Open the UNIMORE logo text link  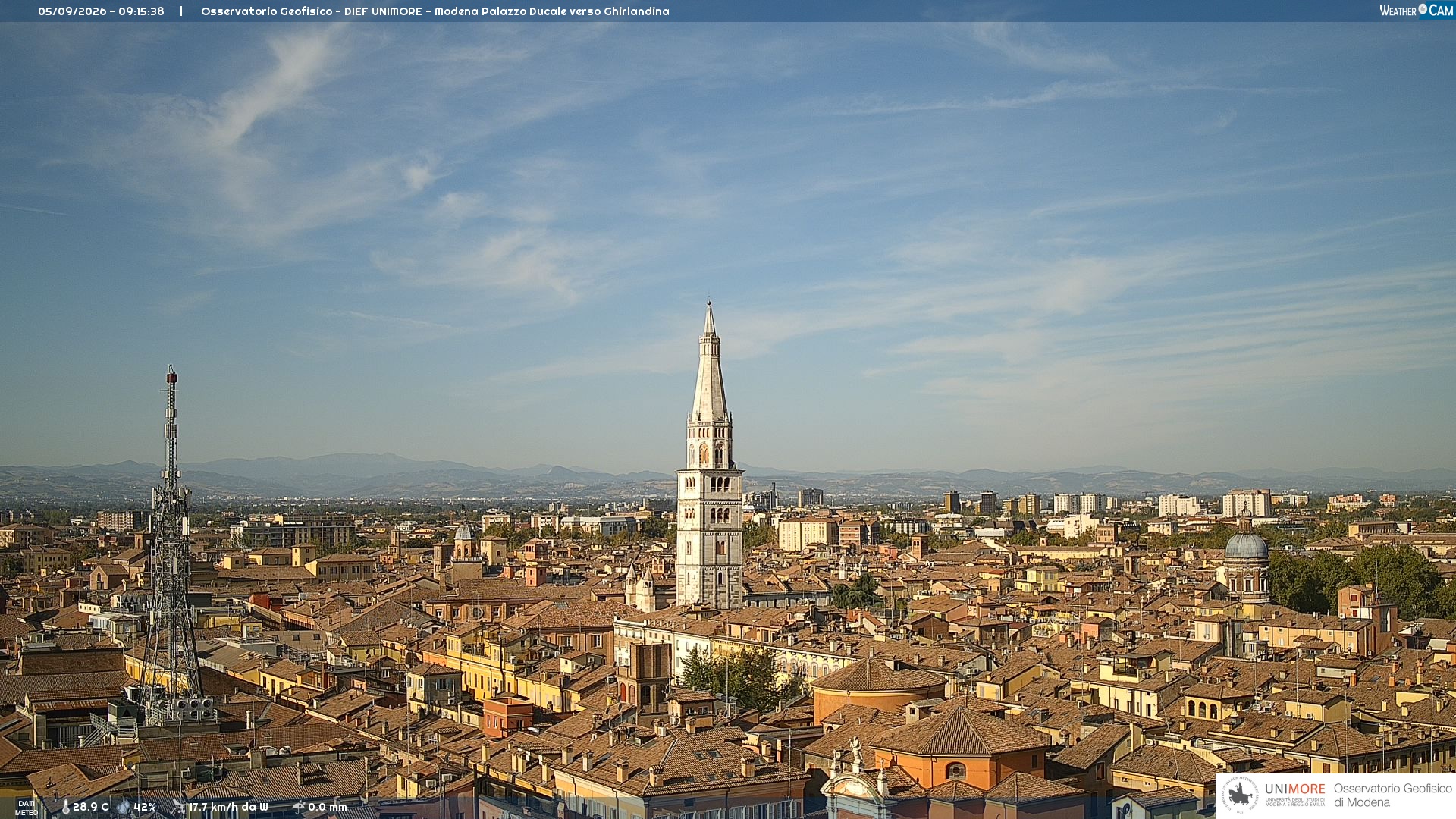(1294, 789)
